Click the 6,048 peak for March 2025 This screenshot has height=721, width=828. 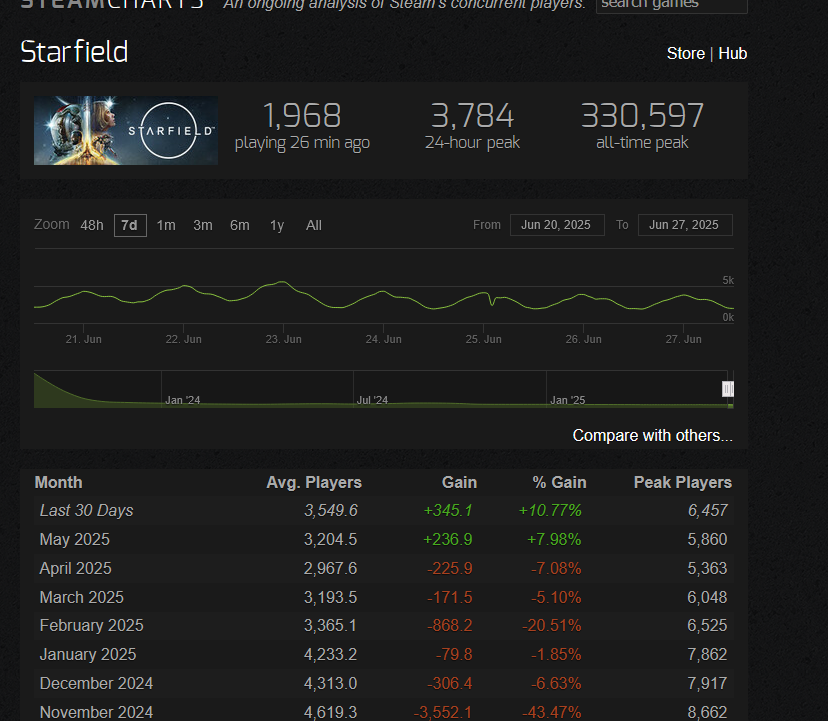708,597
